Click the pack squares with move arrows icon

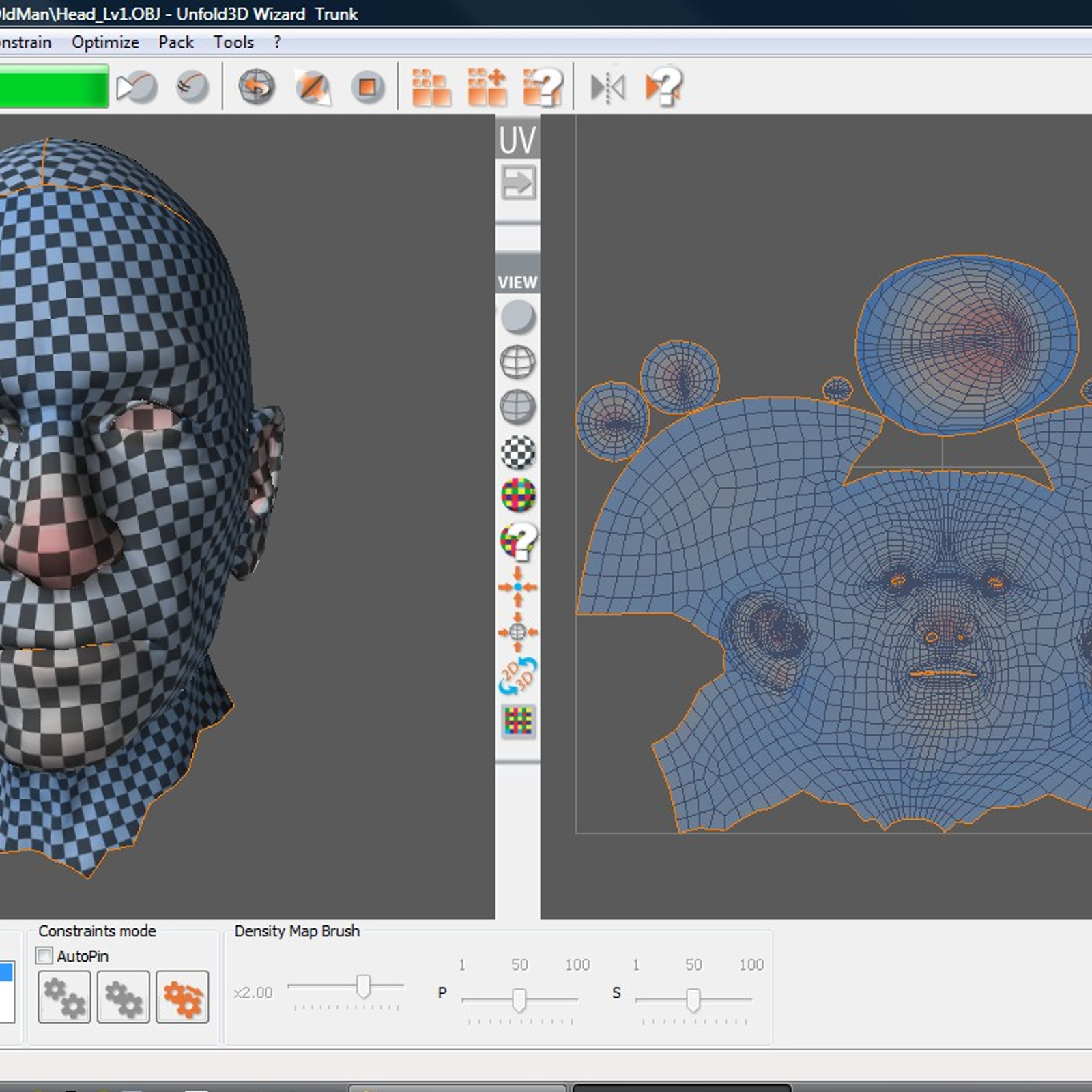click(x=487, y=87)
